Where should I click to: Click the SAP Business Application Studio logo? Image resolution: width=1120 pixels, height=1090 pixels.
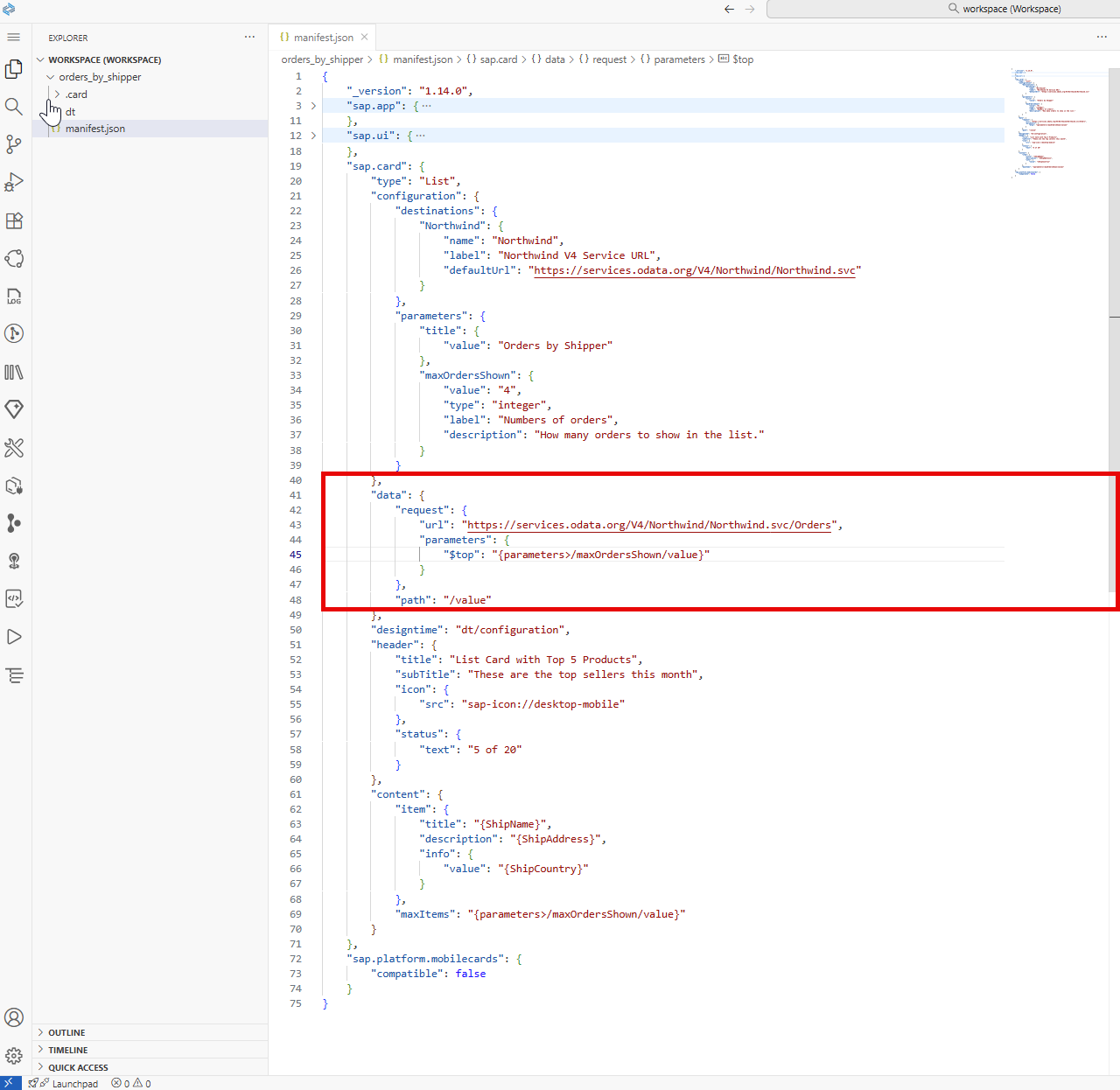pyautogui.click(x=10, y=9)
